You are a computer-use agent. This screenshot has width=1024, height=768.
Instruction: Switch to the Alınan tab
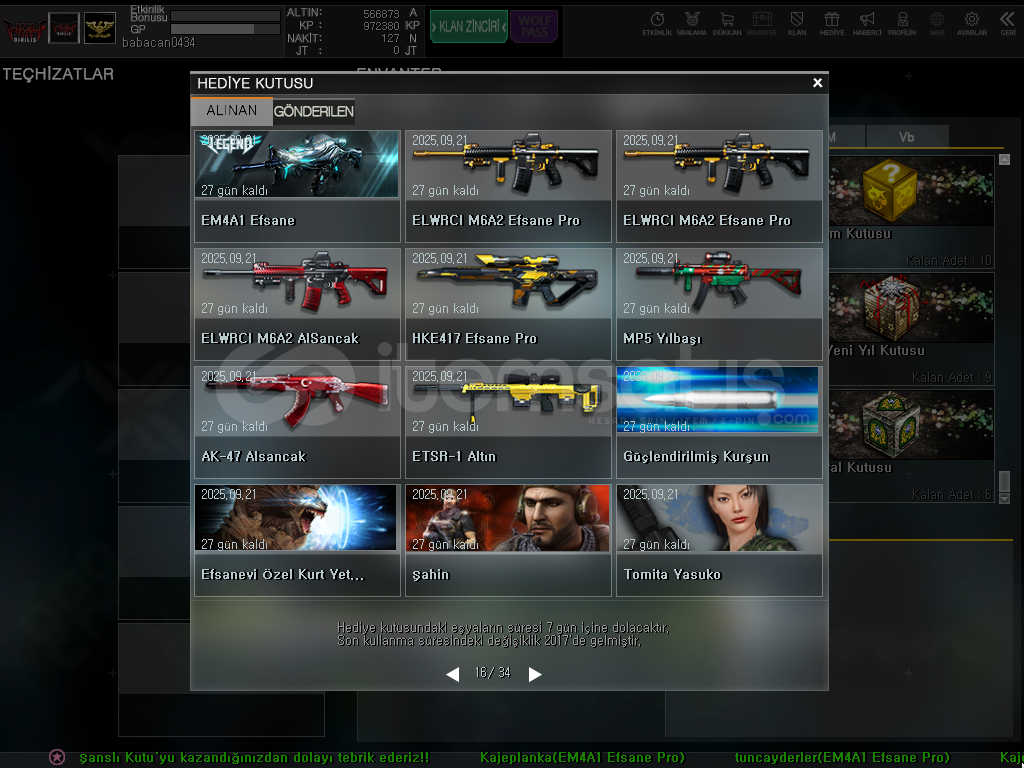point(232,111)
